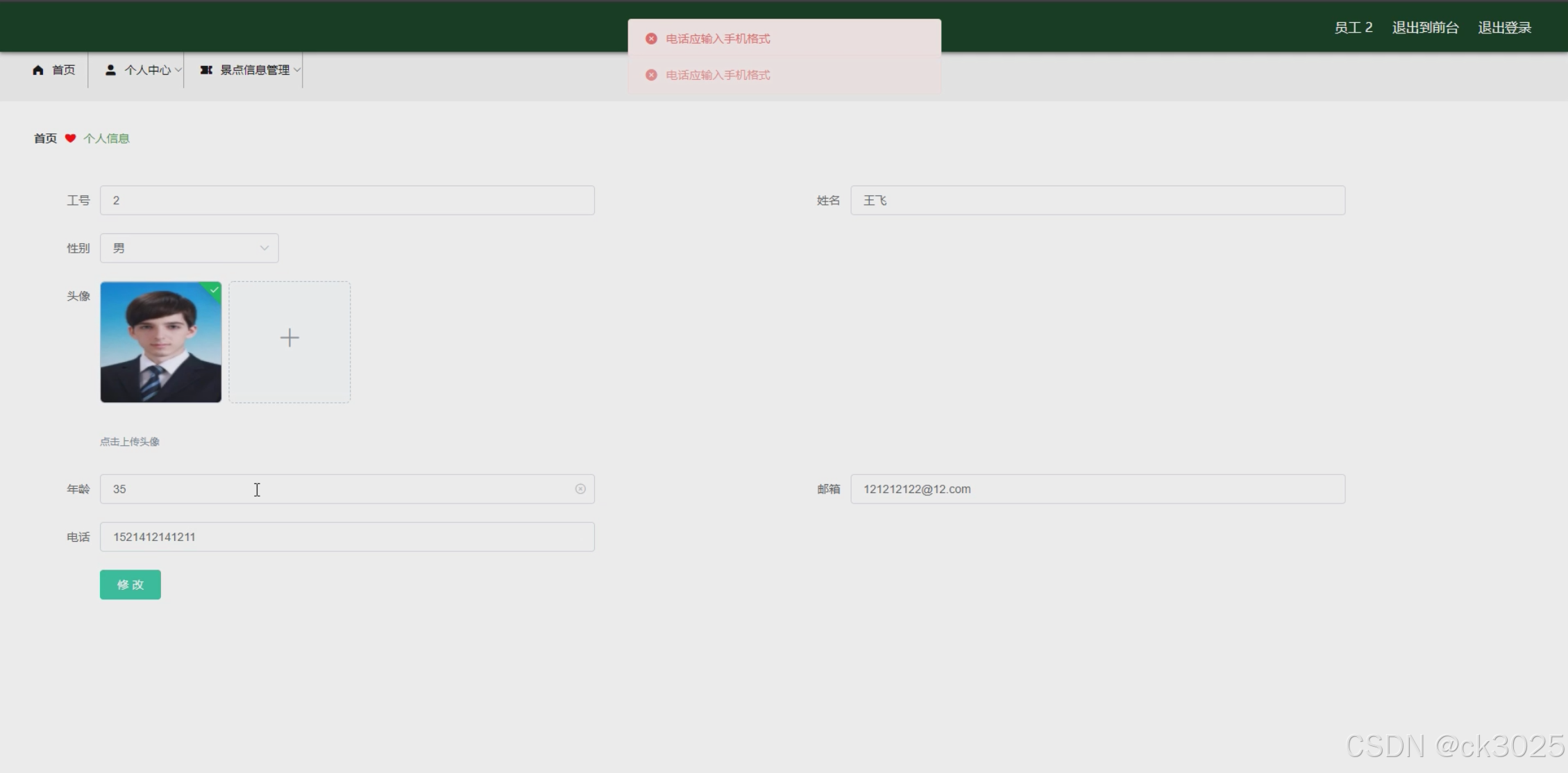Open the 性别 dropdown

189,248
